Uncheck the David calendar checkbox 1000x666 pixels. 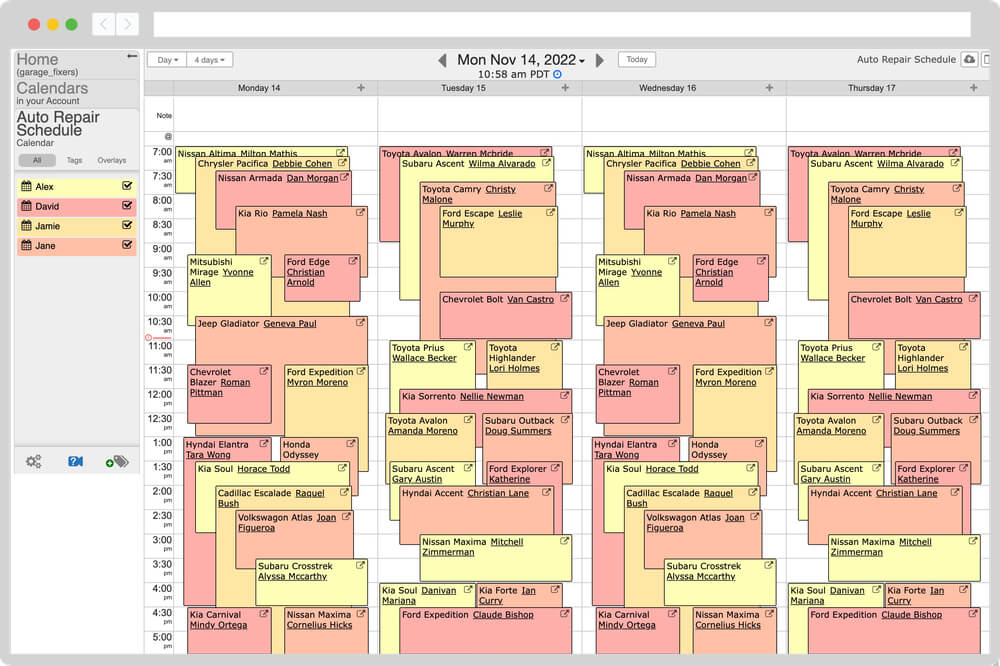coord(127,205)
